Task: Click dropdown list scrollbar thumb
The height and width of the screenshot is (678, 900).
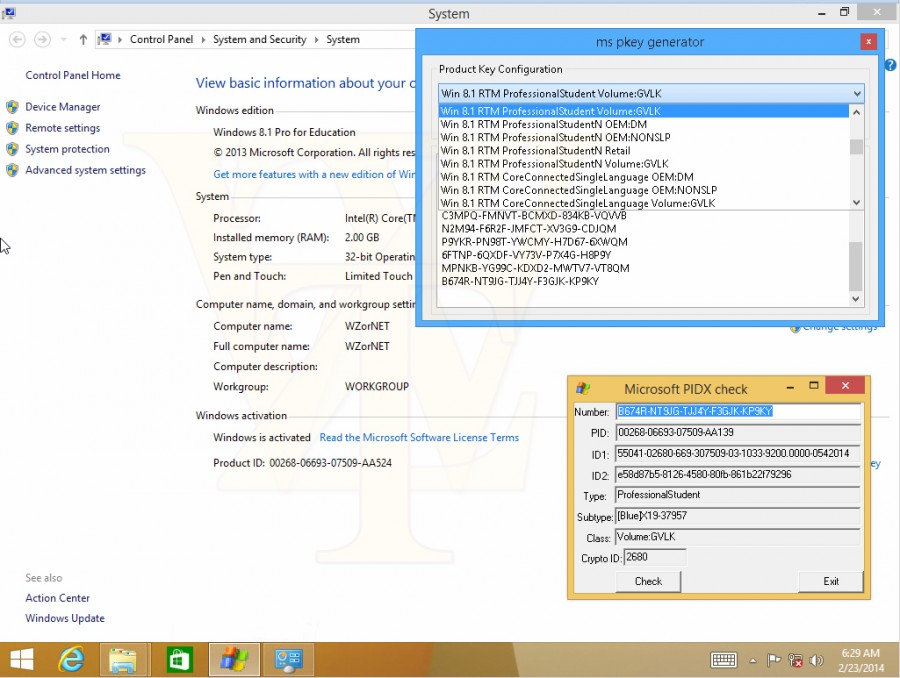Action: click(856, 147)
